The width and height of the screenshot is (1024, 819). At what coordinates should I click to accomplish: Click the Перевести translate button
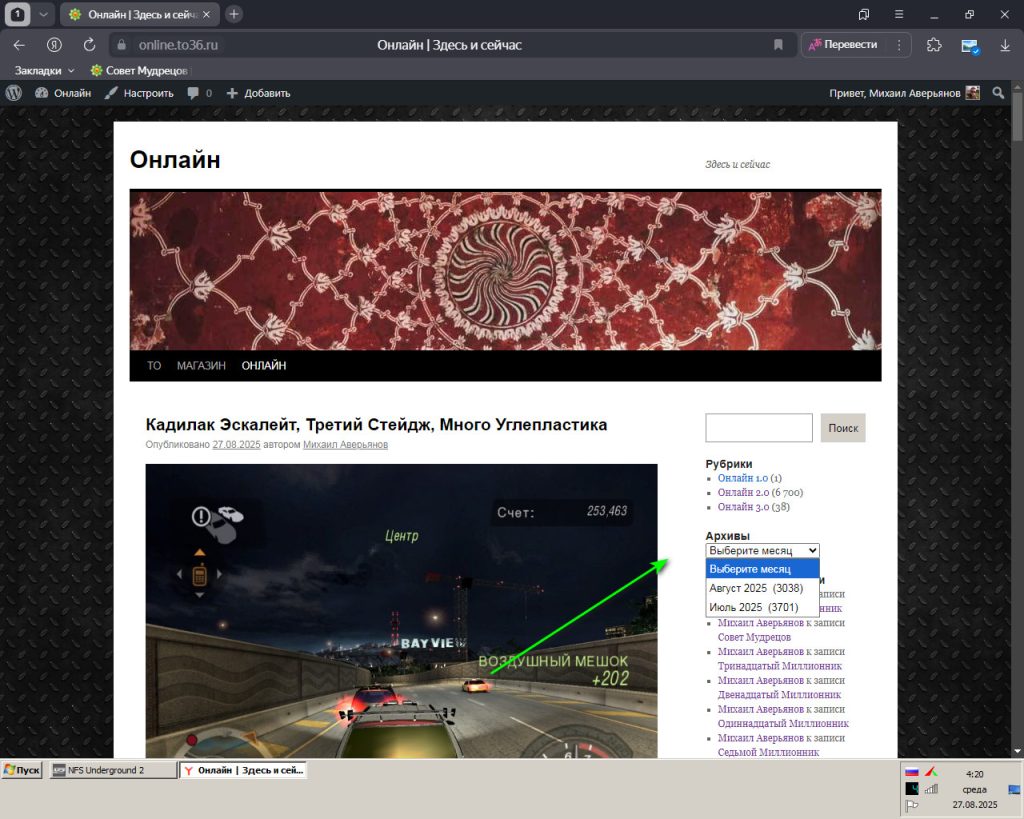(x=843, y=44)
